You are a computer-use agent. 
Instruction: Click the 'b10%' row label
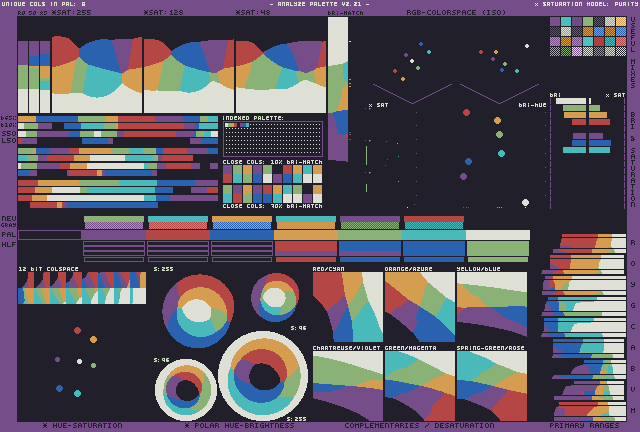8,125
